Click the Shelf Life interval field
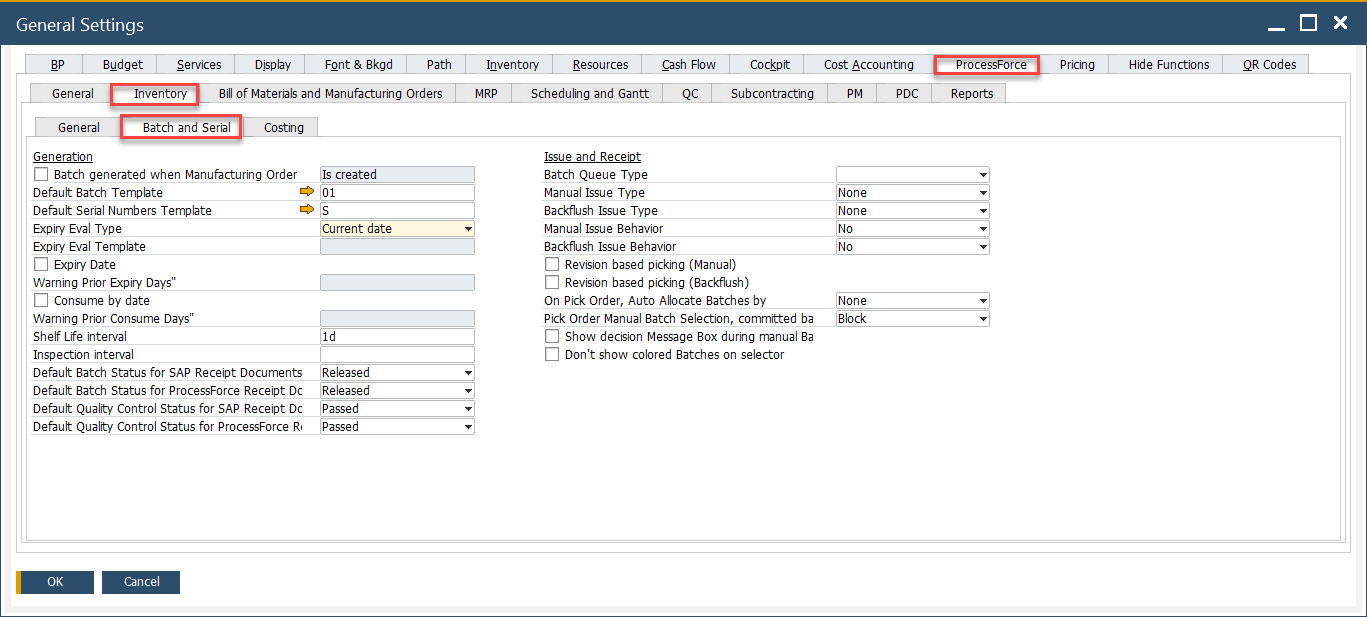This screenshot has width=1367, height=617. pyautogui.click(x=396, y=337)
